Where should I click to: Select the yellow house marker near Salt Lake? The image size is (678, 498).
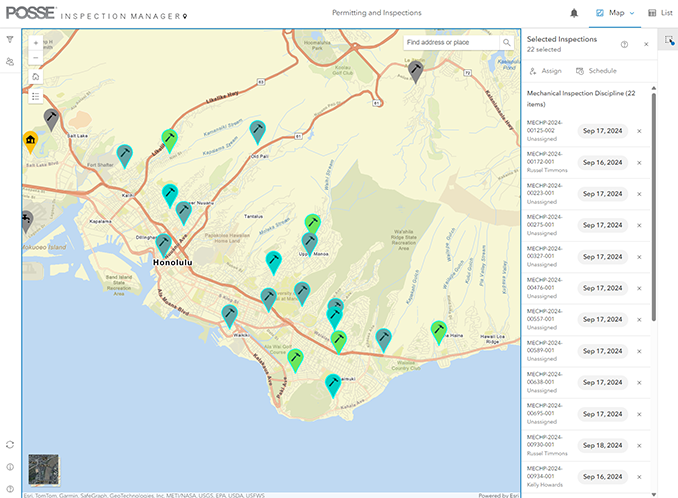30,142
